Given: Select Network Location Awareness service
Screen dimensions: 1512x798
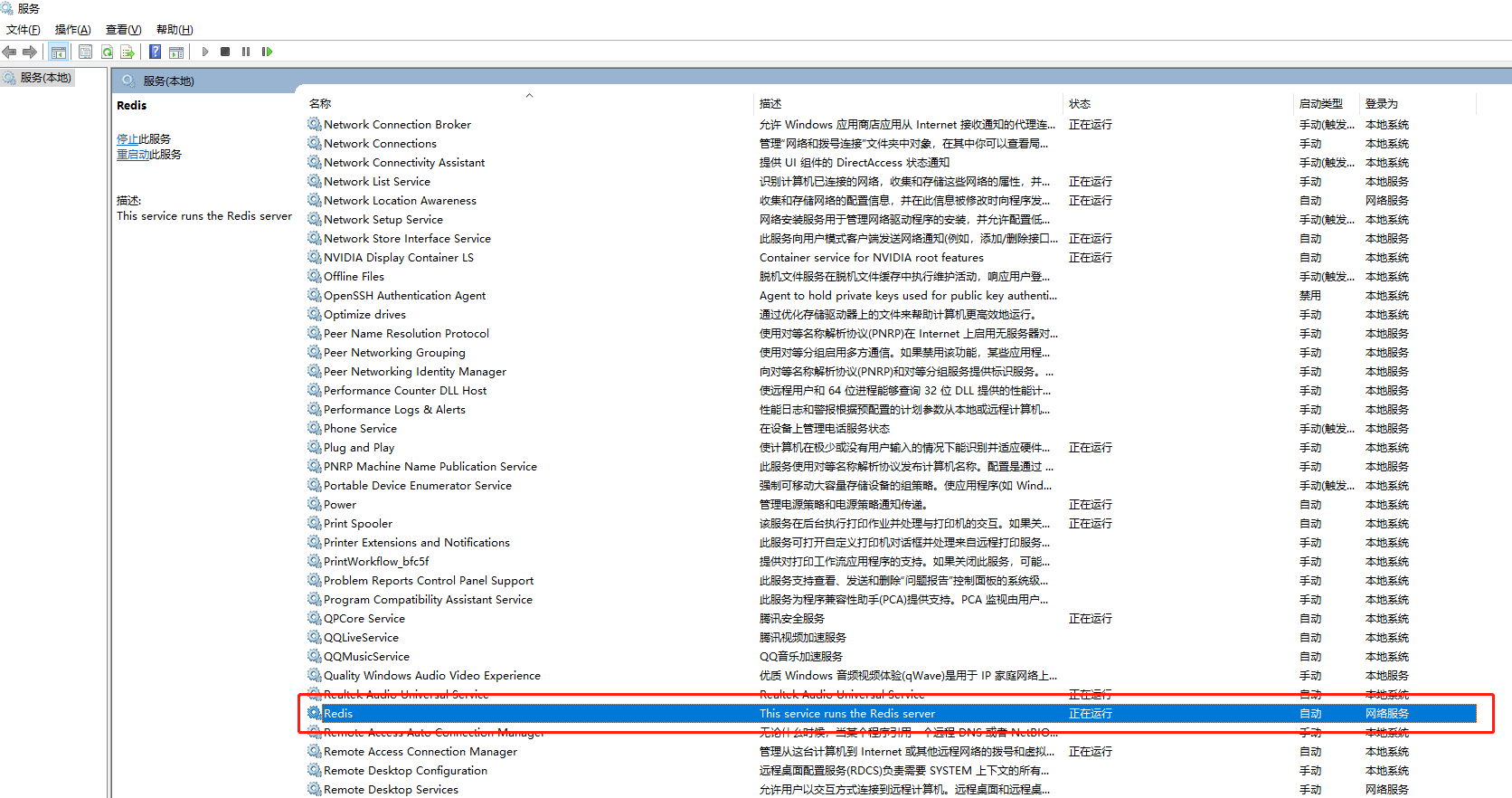Looking at the screenshot, I should click(x=400, y=201).
